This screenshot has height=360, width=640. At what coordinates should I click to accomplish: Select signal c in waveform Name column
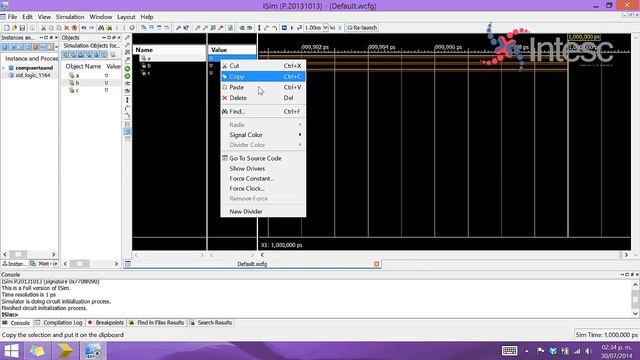[x=149, y=73]
